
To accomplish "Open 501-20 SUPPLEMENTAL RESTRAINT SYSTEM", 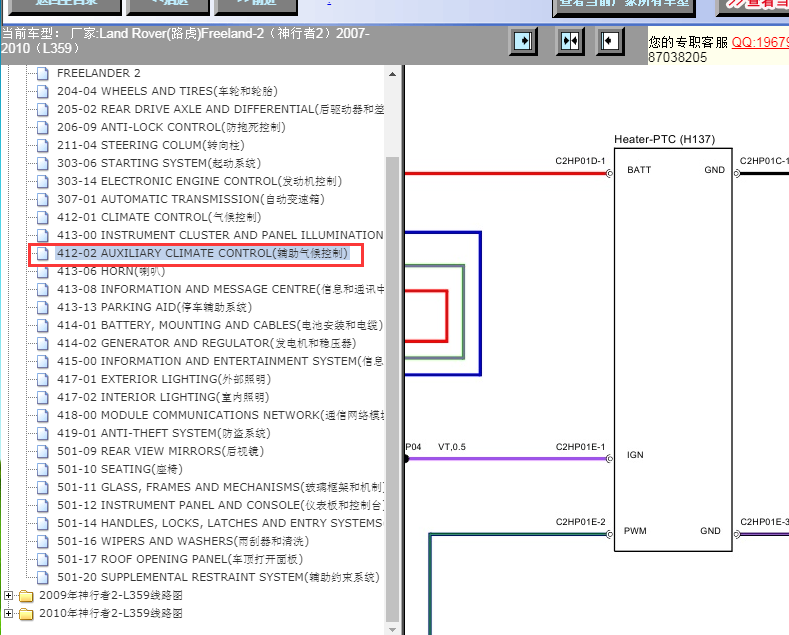I will coord(217,577).
